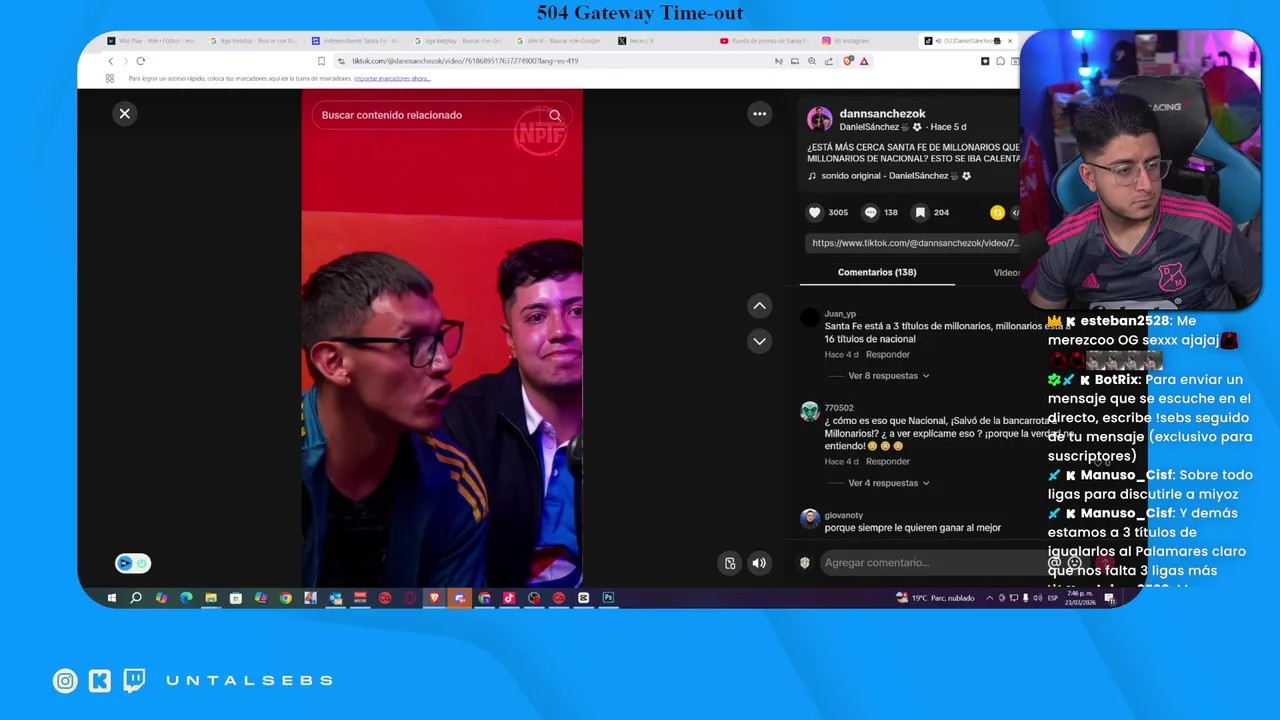Switch to Win Play browser tab

(150, 41)
